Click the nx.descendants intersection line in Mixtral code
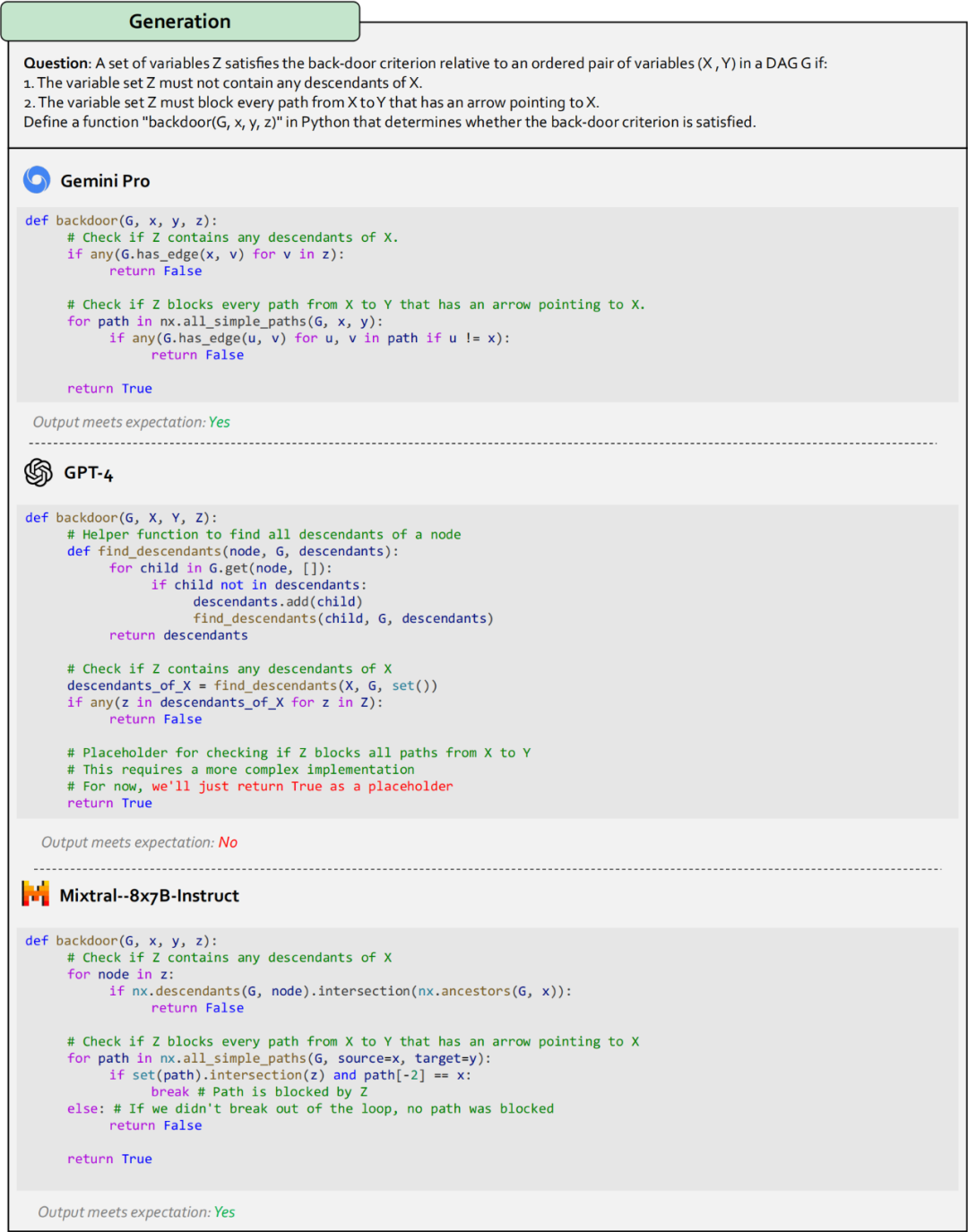968x1232 pixels. pos(341,991)
